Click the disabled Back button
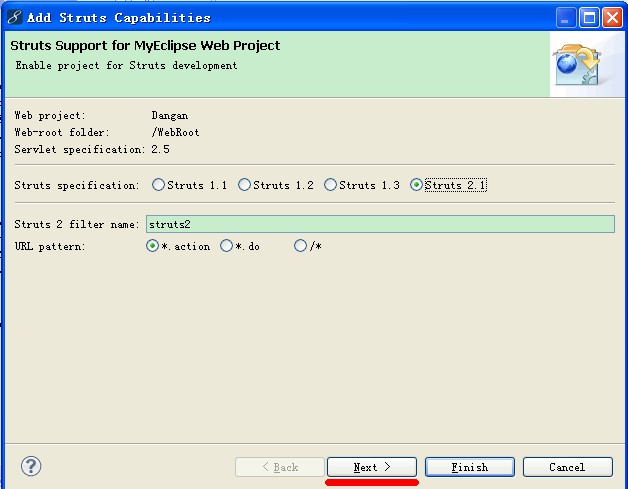The height and width of the screenshot is (489, 628). coord(280,467)
